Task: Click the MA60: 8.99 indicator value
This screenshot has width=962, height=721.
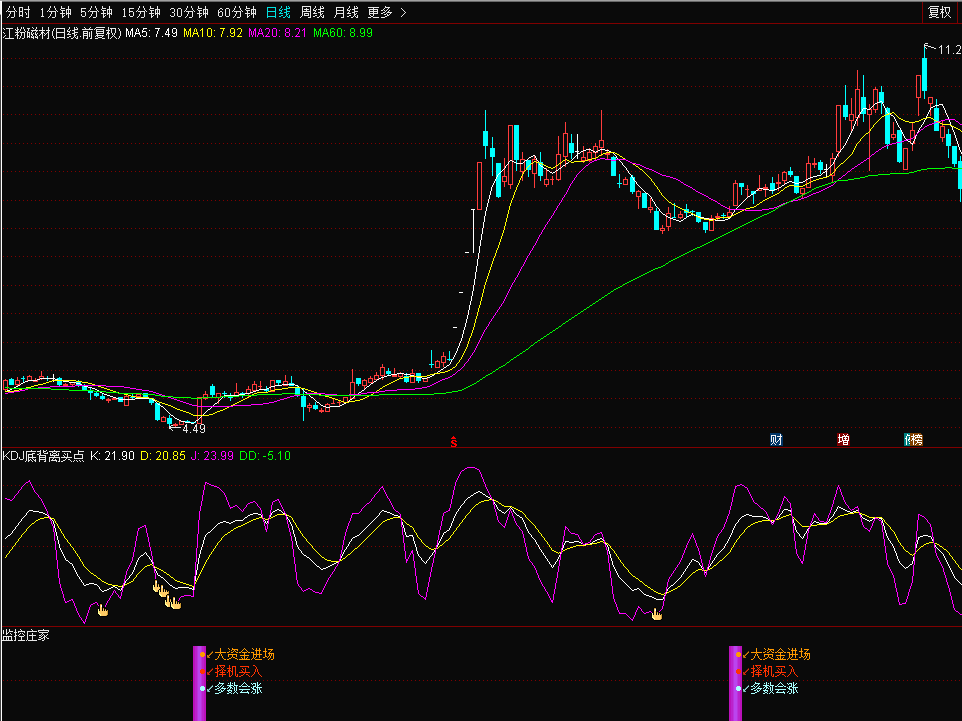Action: 343,33
